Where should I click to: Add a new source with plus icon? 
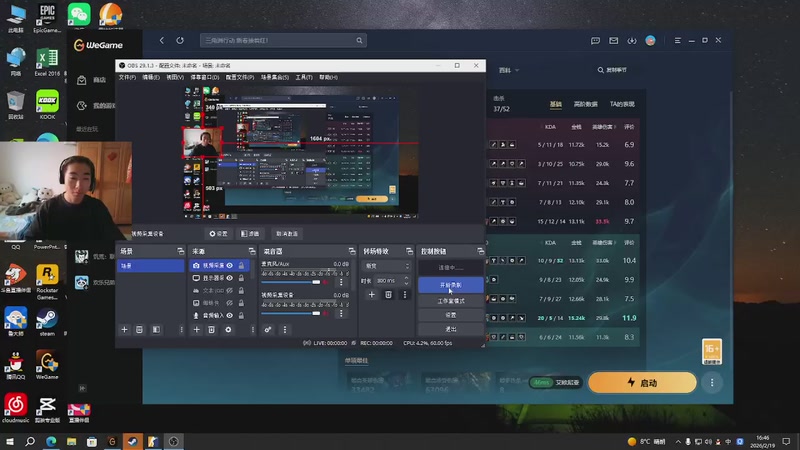coord(196,330)
